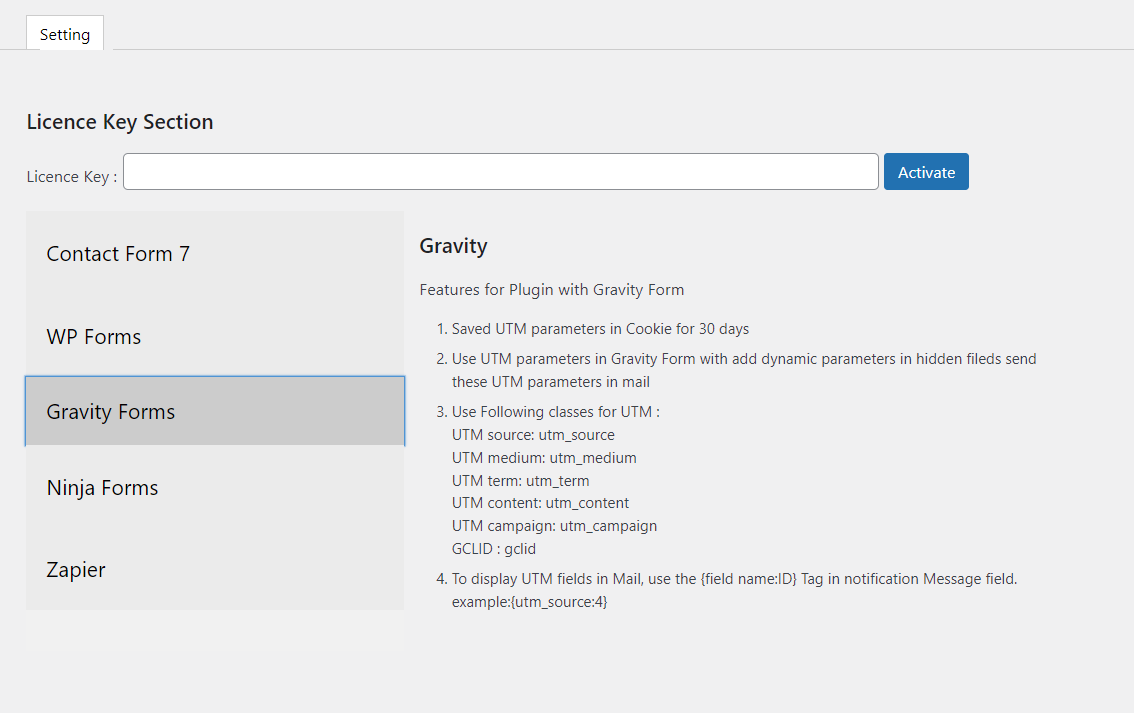Viewport: 1134px width, 713px height.
Task: Click the {utm_source:4} example tag
Action: tap(561, 601)
